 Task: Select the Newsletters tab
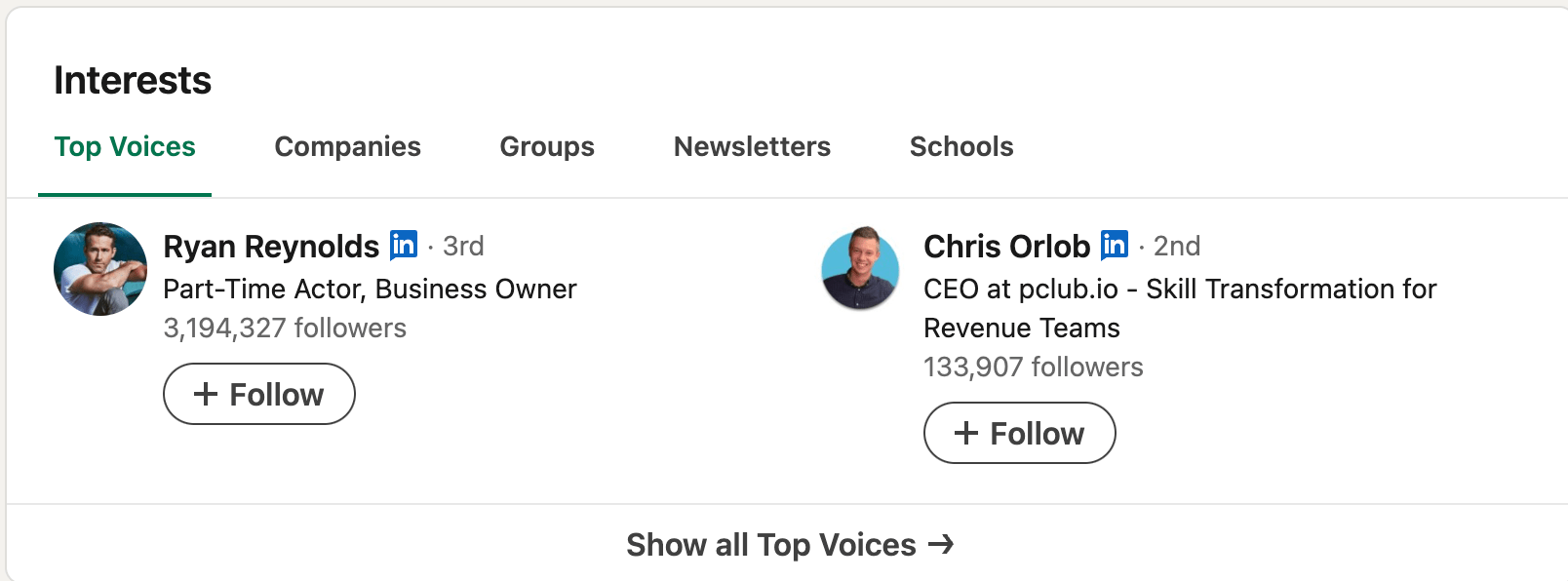(x=752, y=147)
